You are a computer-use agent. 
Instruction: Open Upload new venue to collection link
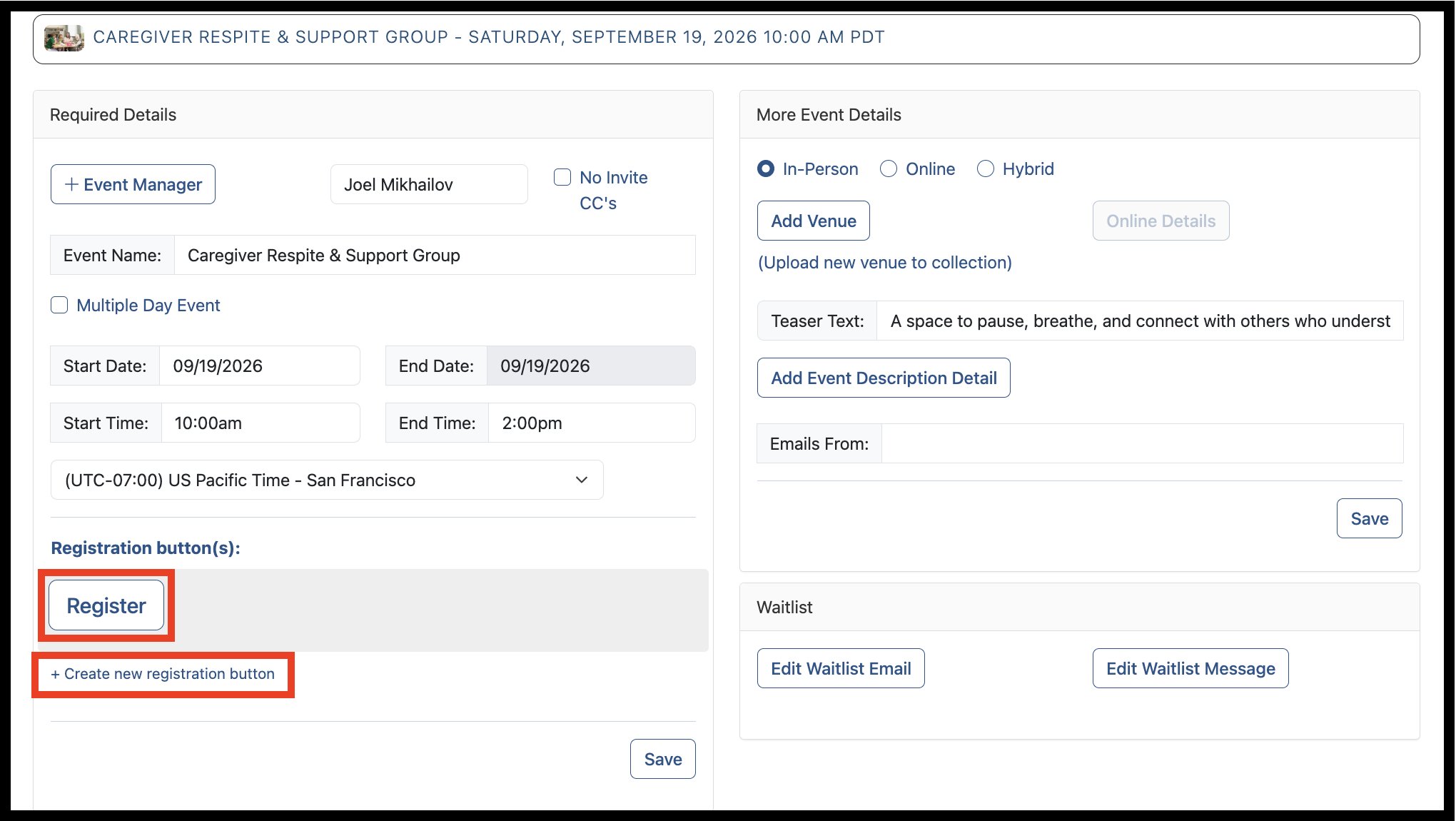tap(885, 263)
